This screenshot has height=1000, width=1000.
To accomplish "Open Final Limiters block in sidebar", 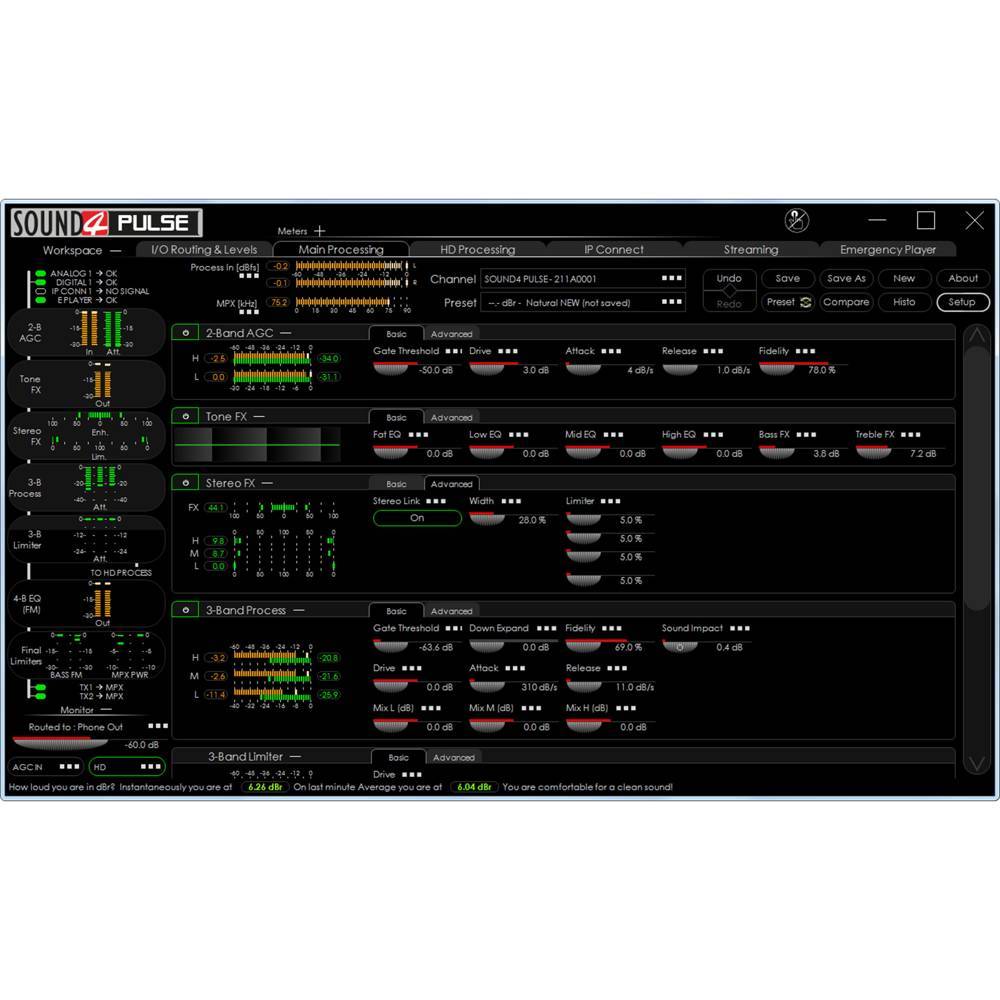I will coord(86,655).
